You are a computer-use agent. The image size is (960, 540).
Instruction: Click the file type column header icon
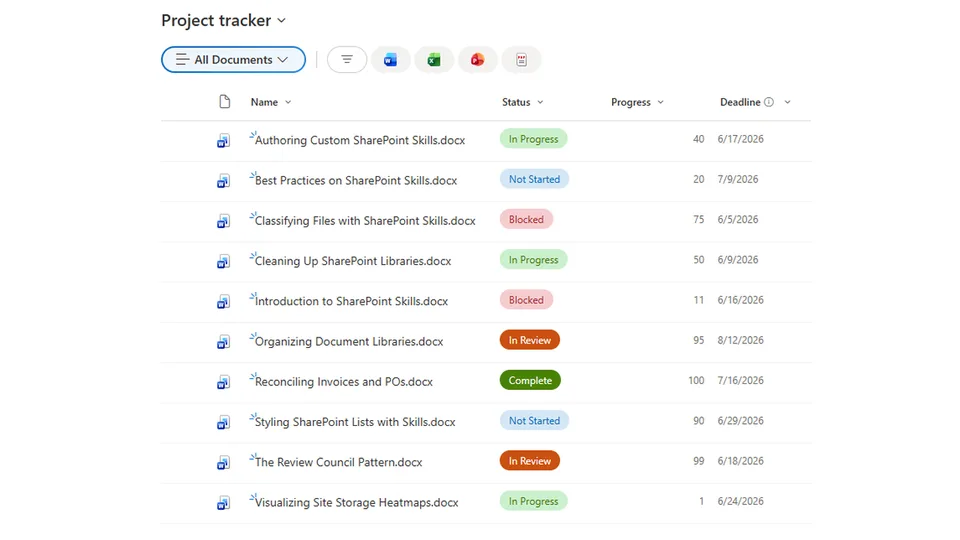(x=225, y=102)
